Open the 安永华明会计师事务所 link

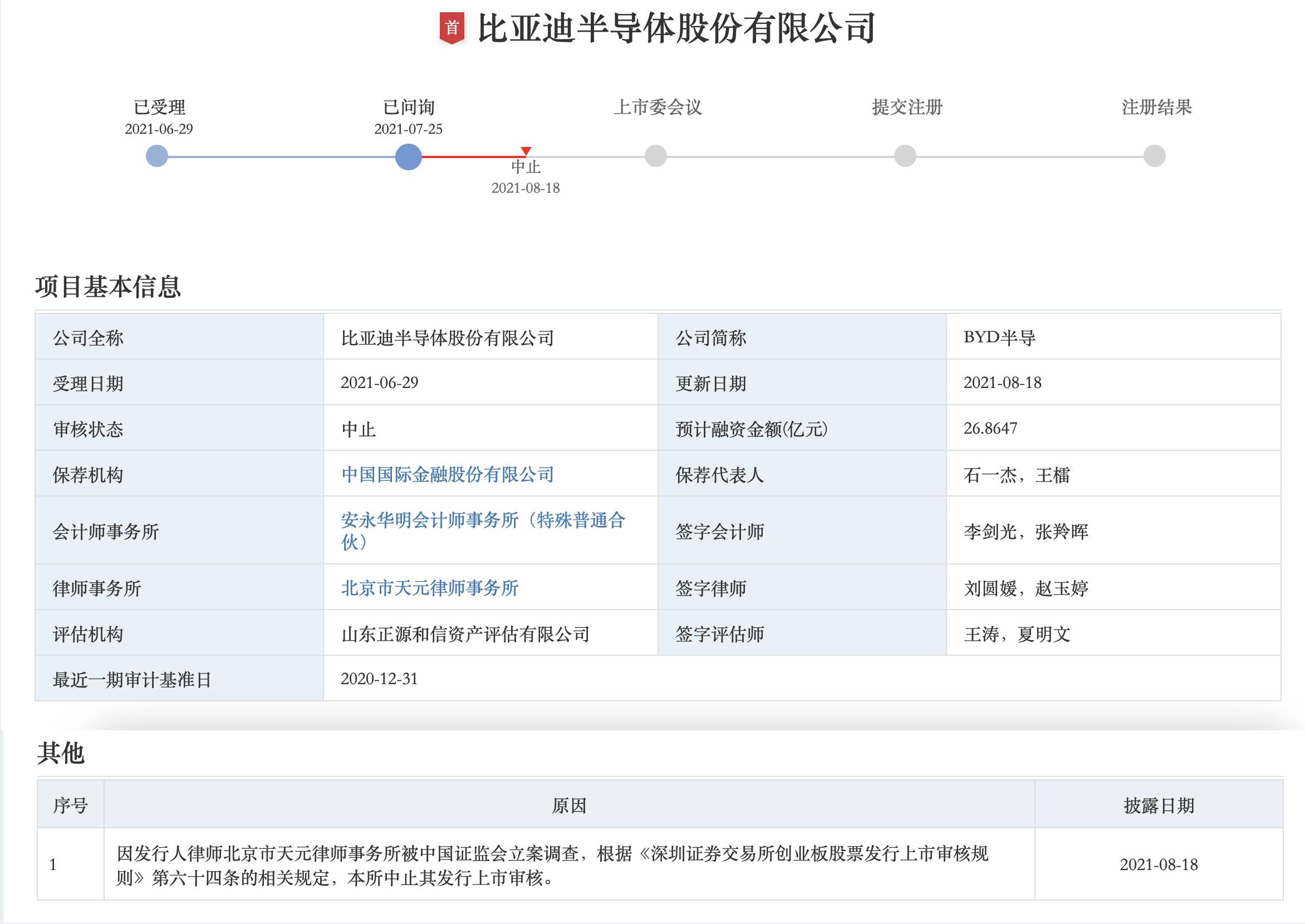pos(483,530)
